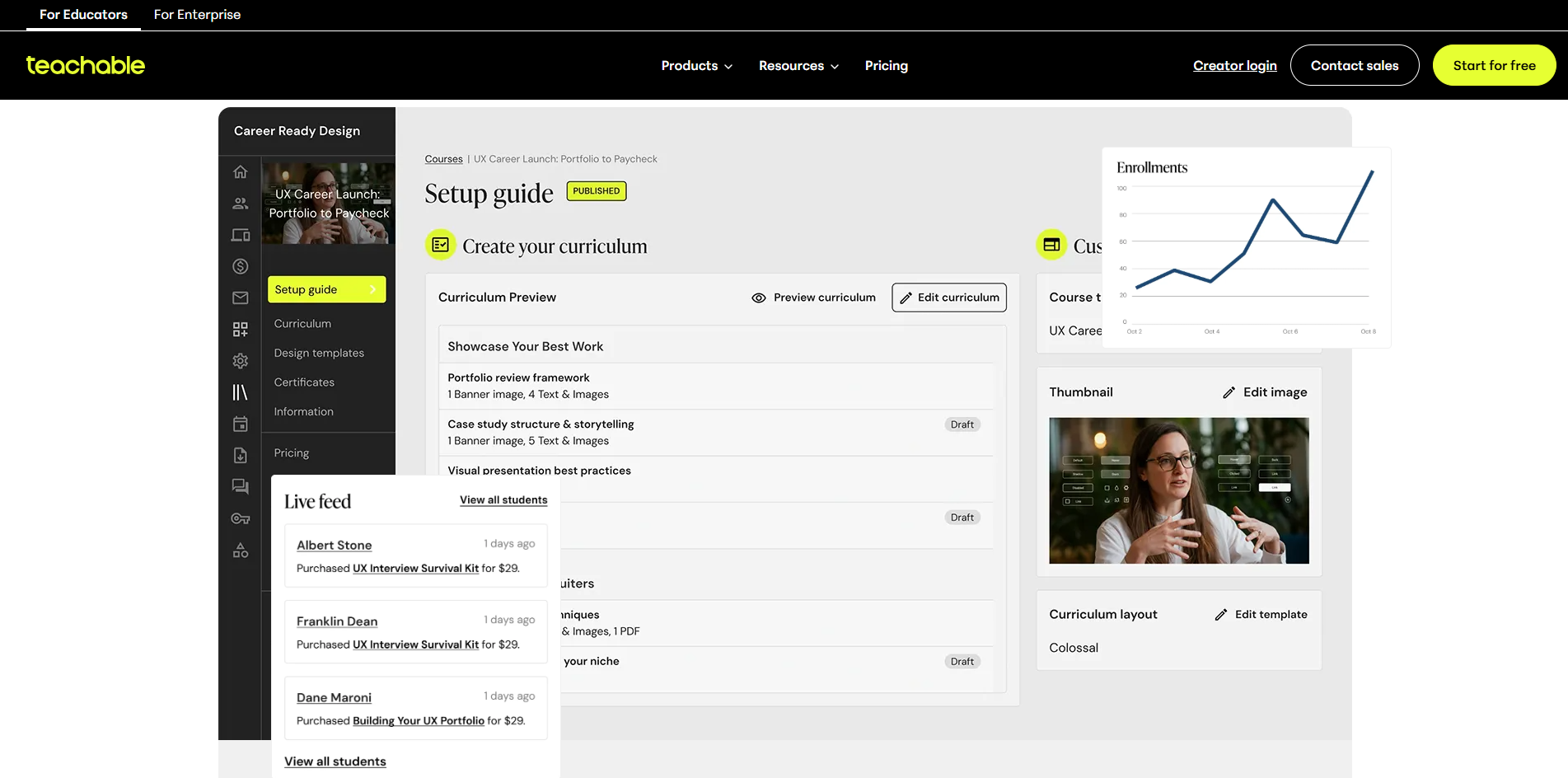The height and width of the screenshot is (778, 1568).
Task: Open the key icon in sidebar
Action: click(x=240, y=518)
